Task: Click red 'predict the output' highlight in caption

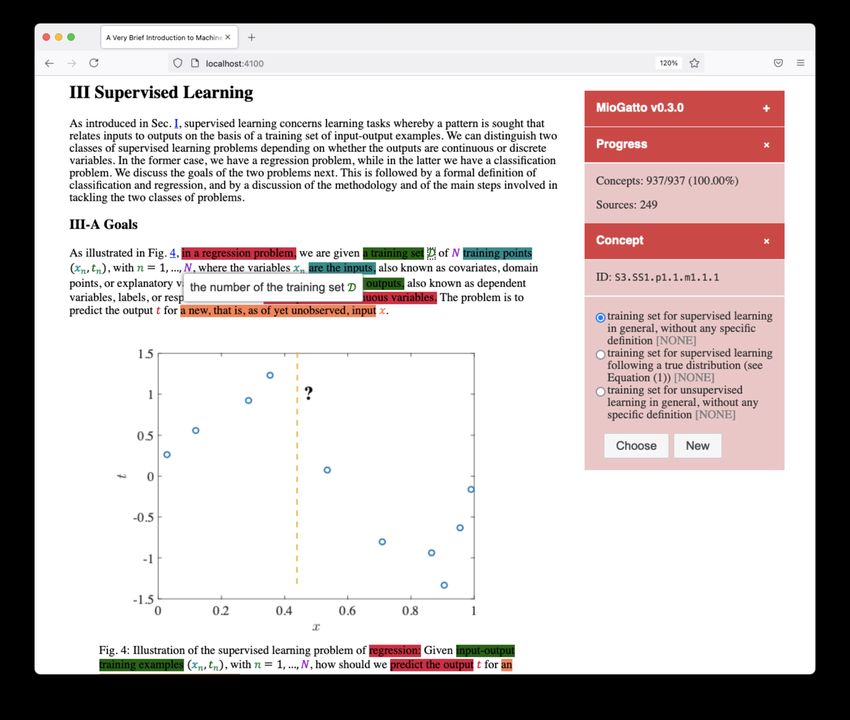Action: [432, 665]
